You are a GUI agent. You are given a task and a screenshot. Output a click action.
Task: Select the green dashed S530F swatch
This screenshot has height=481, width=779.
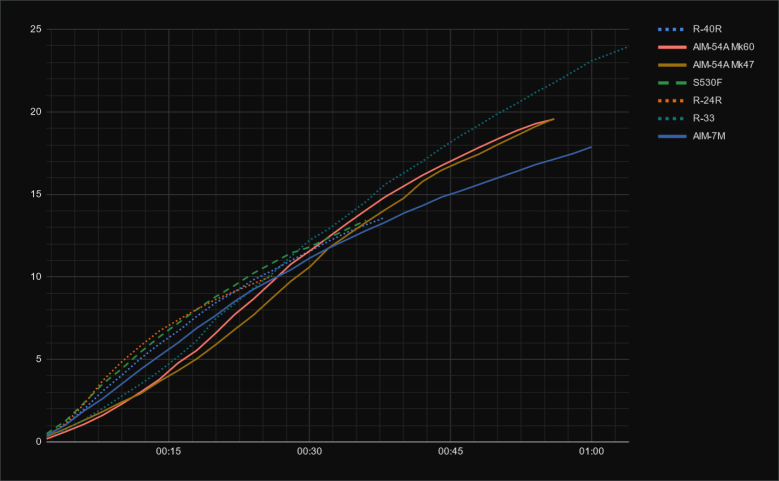[x=672, y=81]
